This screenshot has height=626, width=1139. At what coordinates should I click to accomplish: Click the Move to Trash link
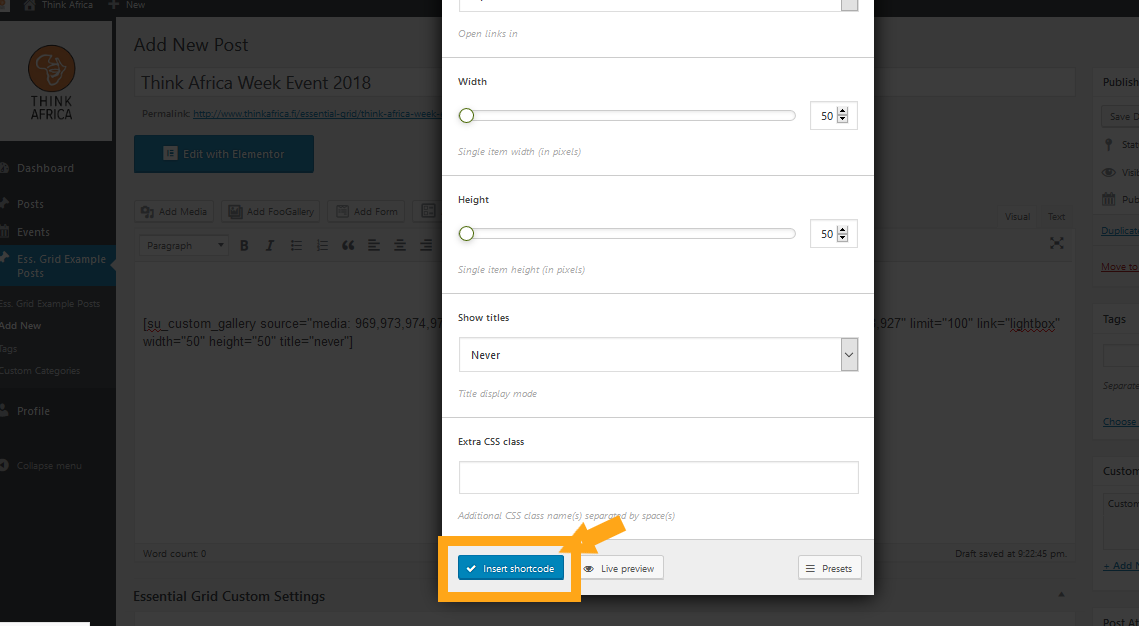[x=1120, y=267]
